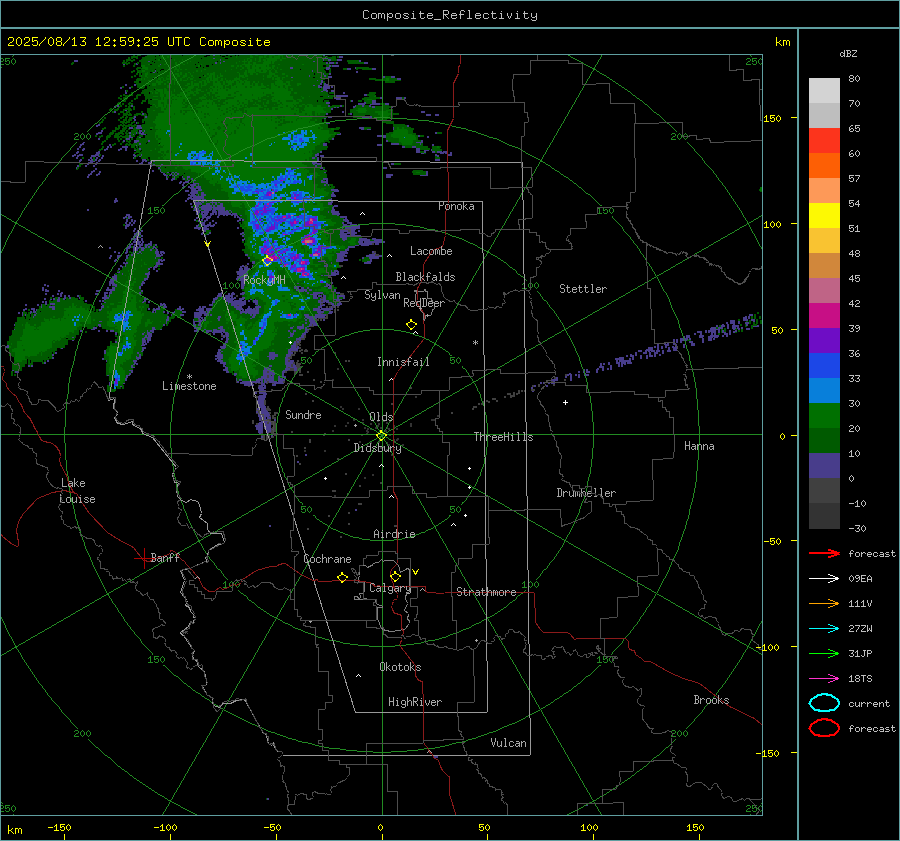
Task: Click the red forecast arrow in legend
Action: (x=824, y=553)
